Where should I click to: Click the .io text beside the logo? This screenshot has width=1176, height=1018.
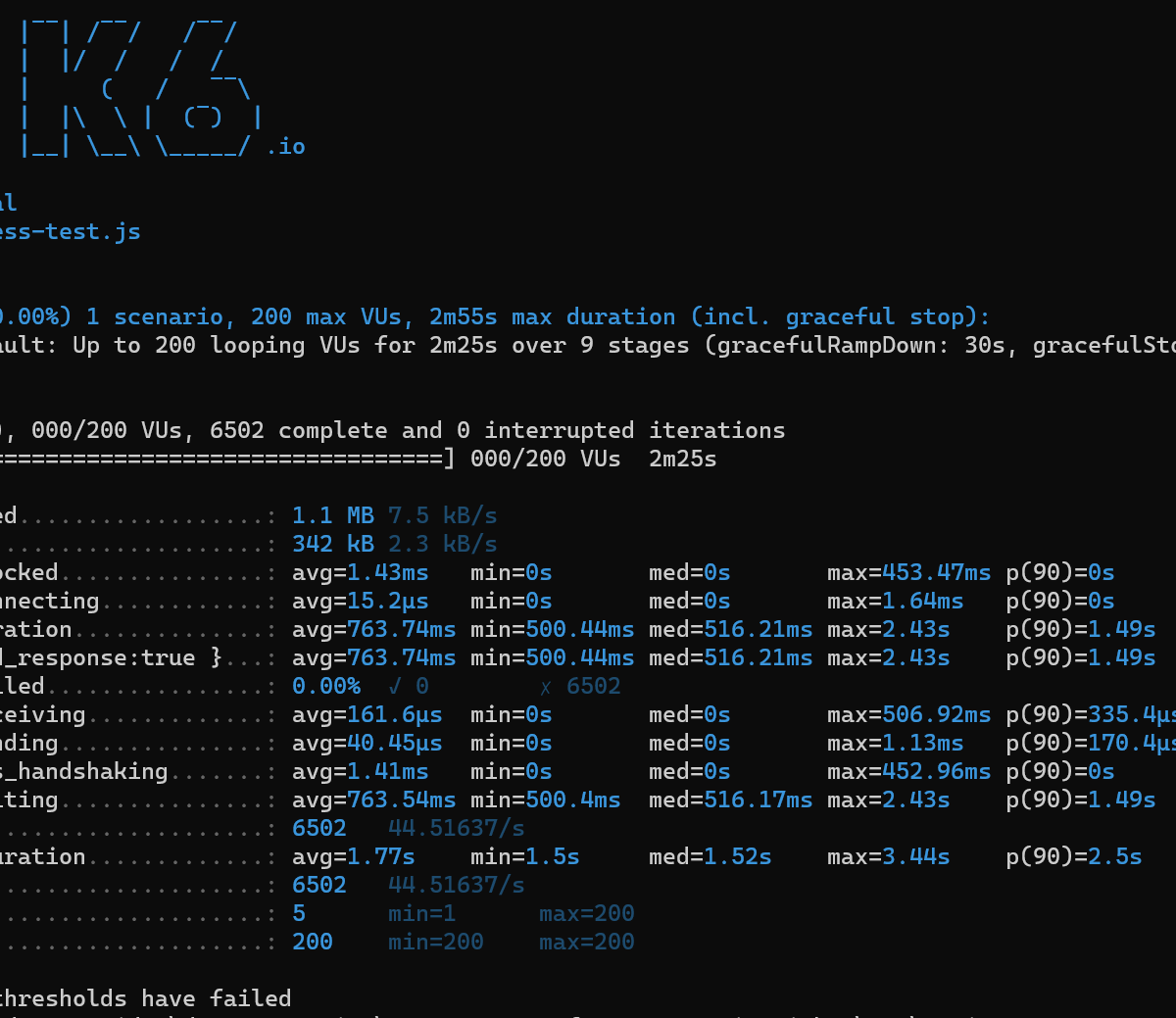286,147
